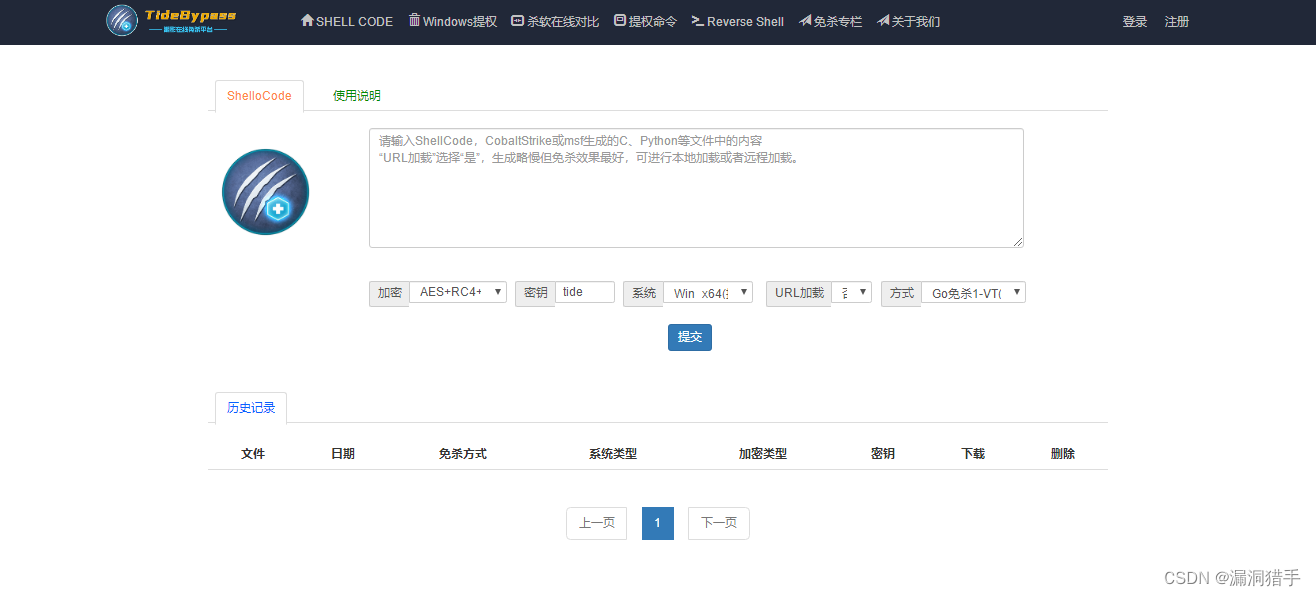1316x596 pixels.
Task: Select the 历史记录 tab
Action: [x=251, y=408]
